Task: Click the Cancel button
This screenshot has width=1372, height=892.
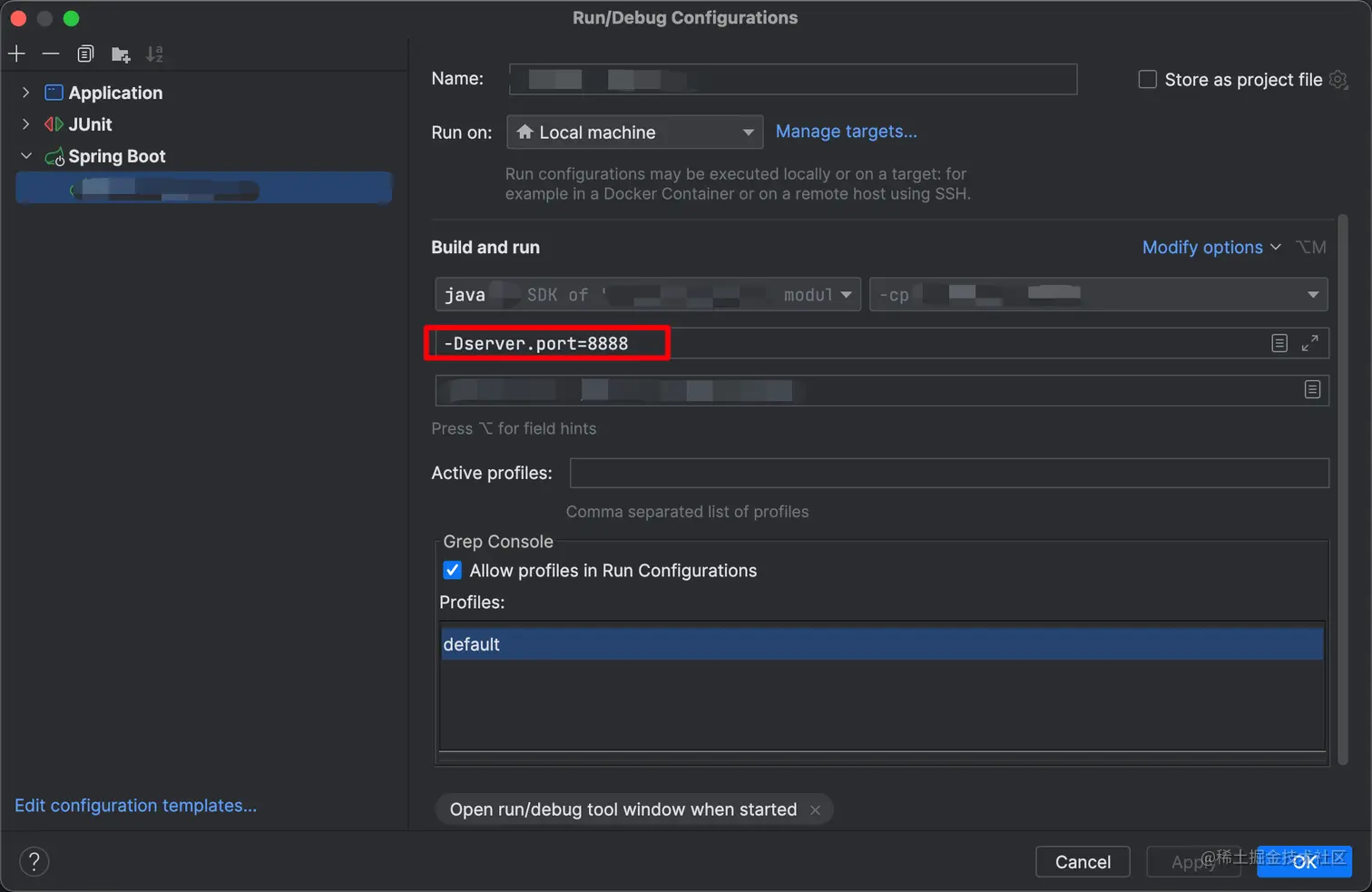Action: pyautogui.click(x=1083, y=862)
